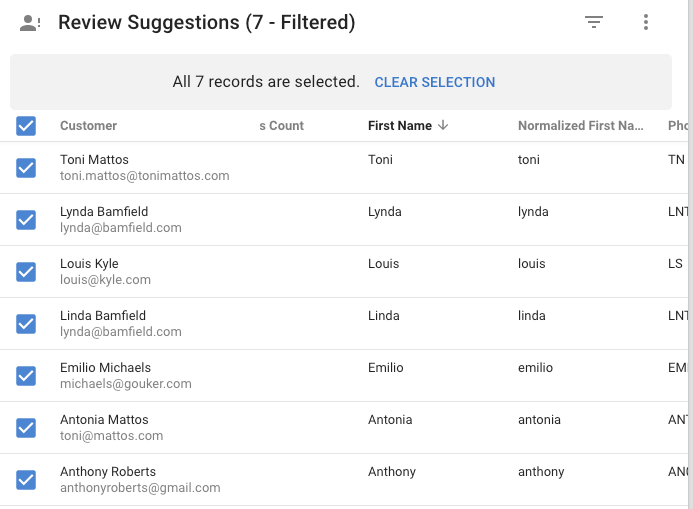Sort by the First Name column header
The width and height of the screenshot is (693, 509).
tap(400, 125)
